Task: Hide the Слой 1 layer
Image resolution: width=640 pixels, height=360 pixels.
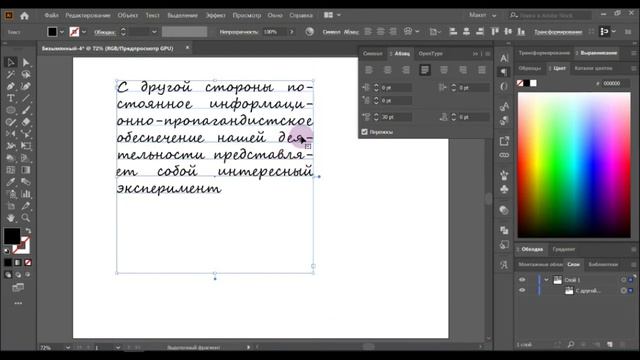Action: click(x=522, y=280)
